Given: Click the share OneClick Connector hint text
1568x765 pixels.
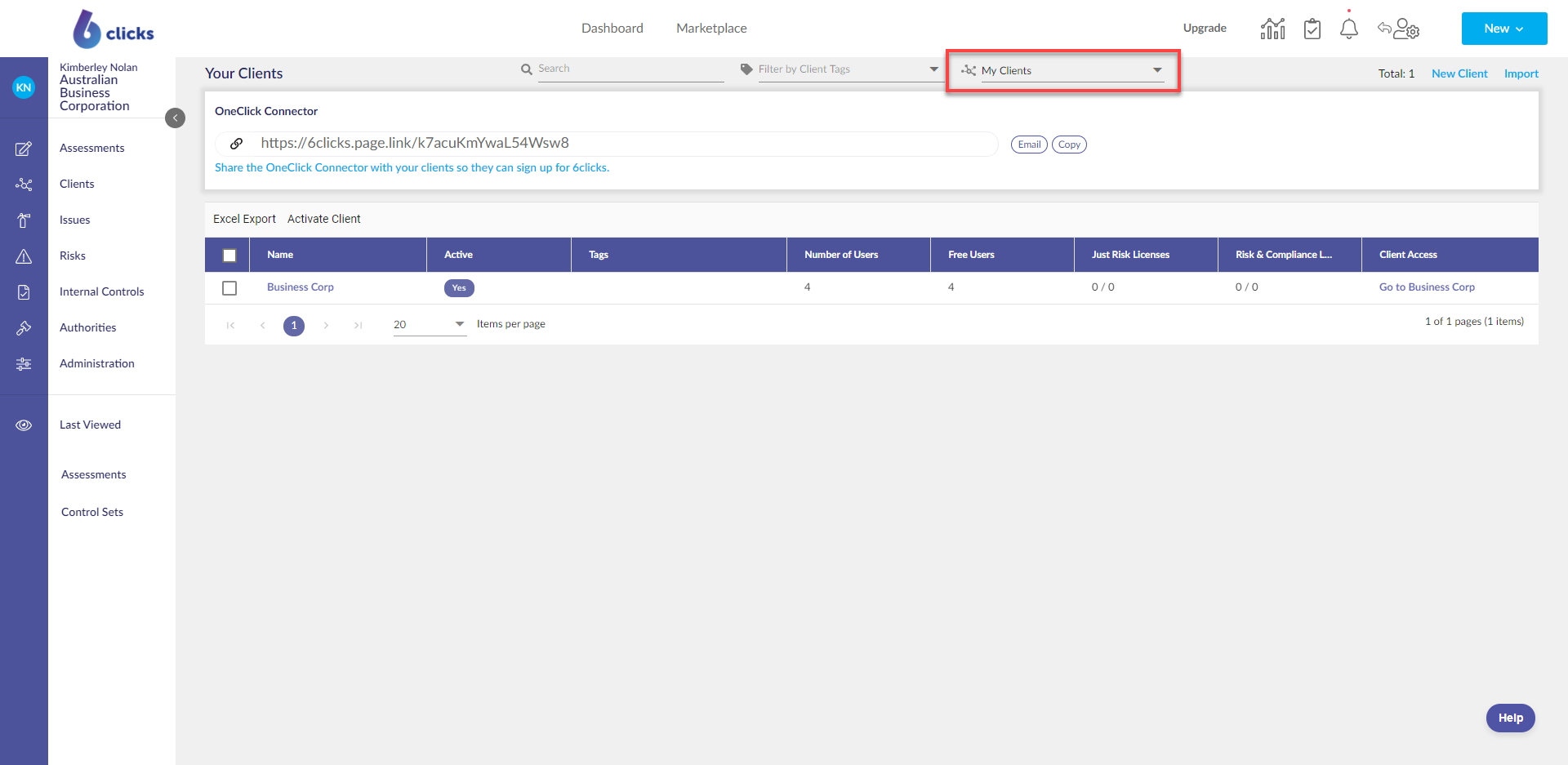Looking at the screenshot, I should [x=412, y=168].
